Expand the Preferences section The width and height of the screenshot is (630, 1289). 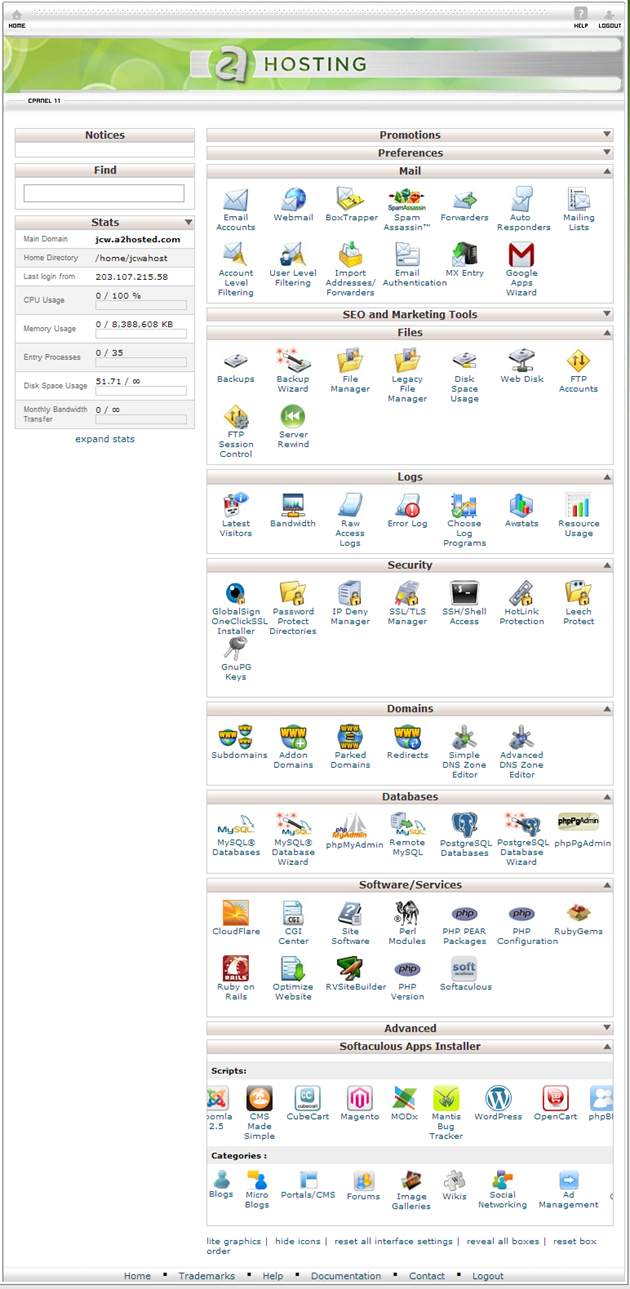tap(607, 153)
